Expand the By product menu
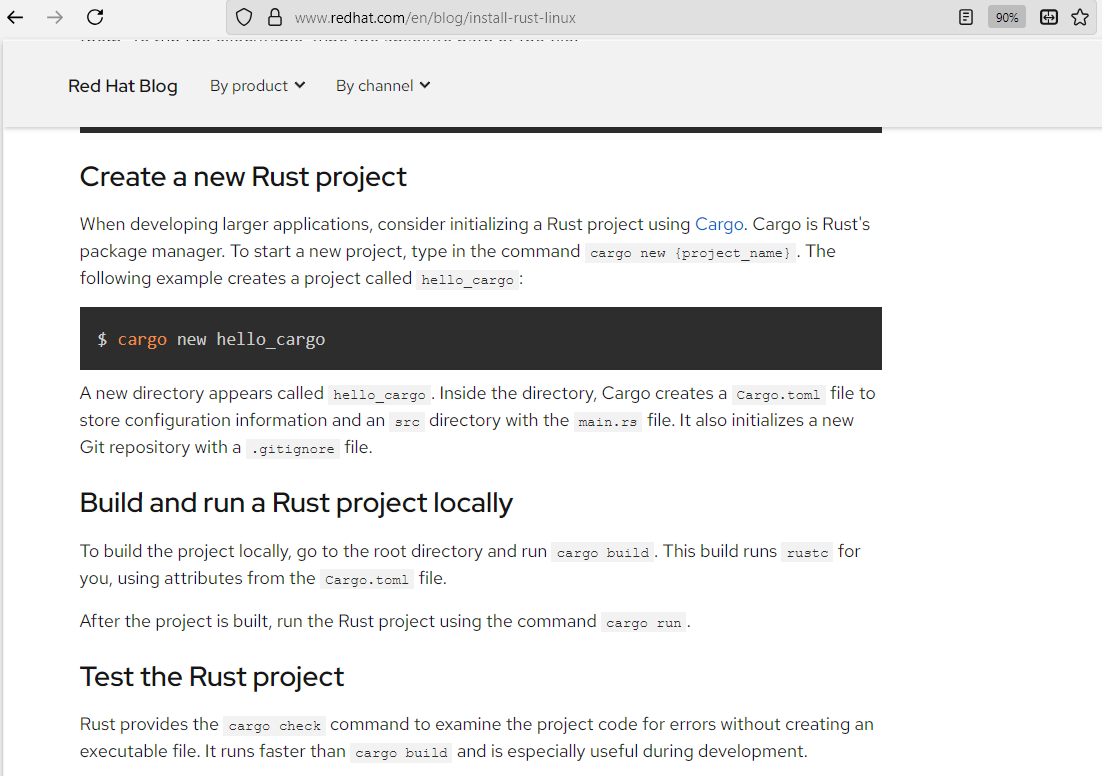Screen dimensions: 1102x776 tap(257, 86)
